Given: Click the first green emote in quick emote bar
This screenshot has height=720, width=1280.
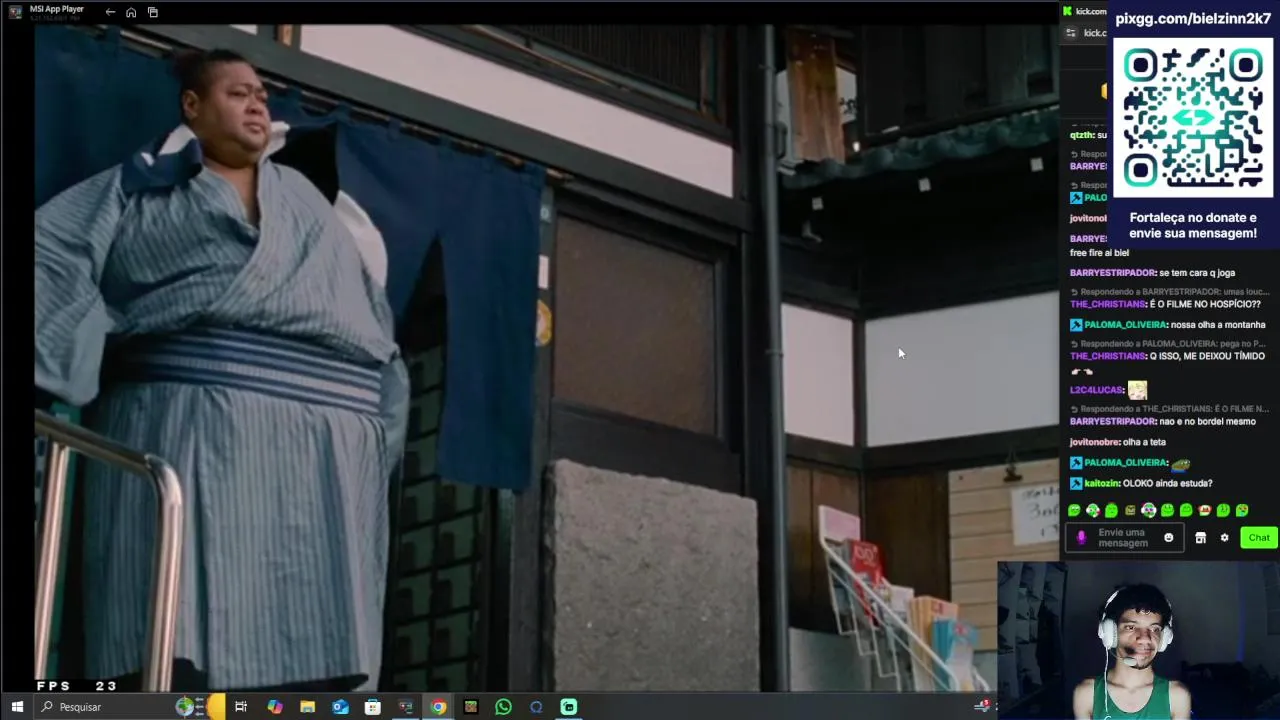Looking at the screenshot, I should pos(1074,510).
